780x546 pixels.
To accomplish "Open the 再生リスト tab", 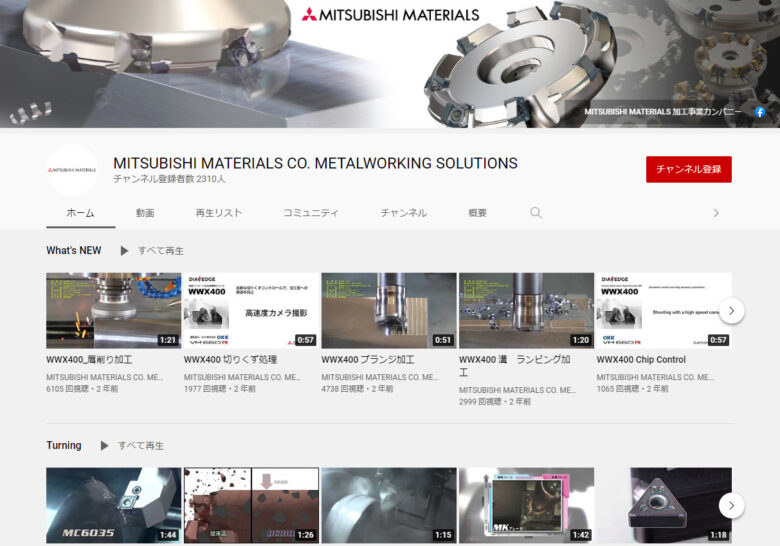I will [218, 213].
